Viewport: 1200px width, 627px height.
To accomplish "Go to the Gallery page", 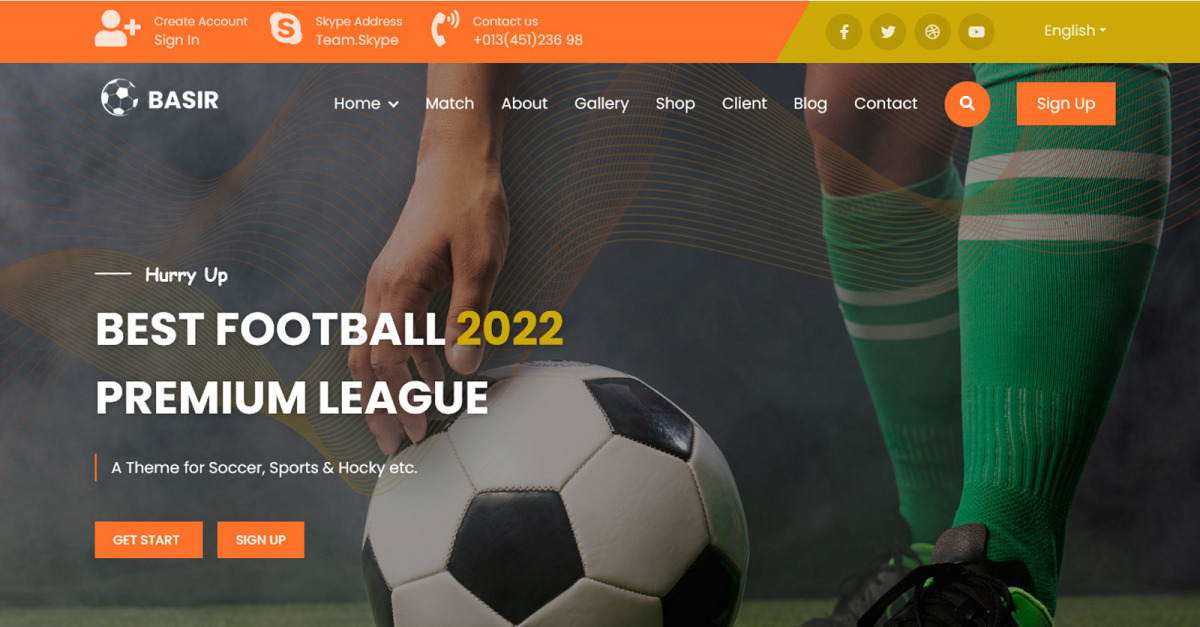I will 601,103.
